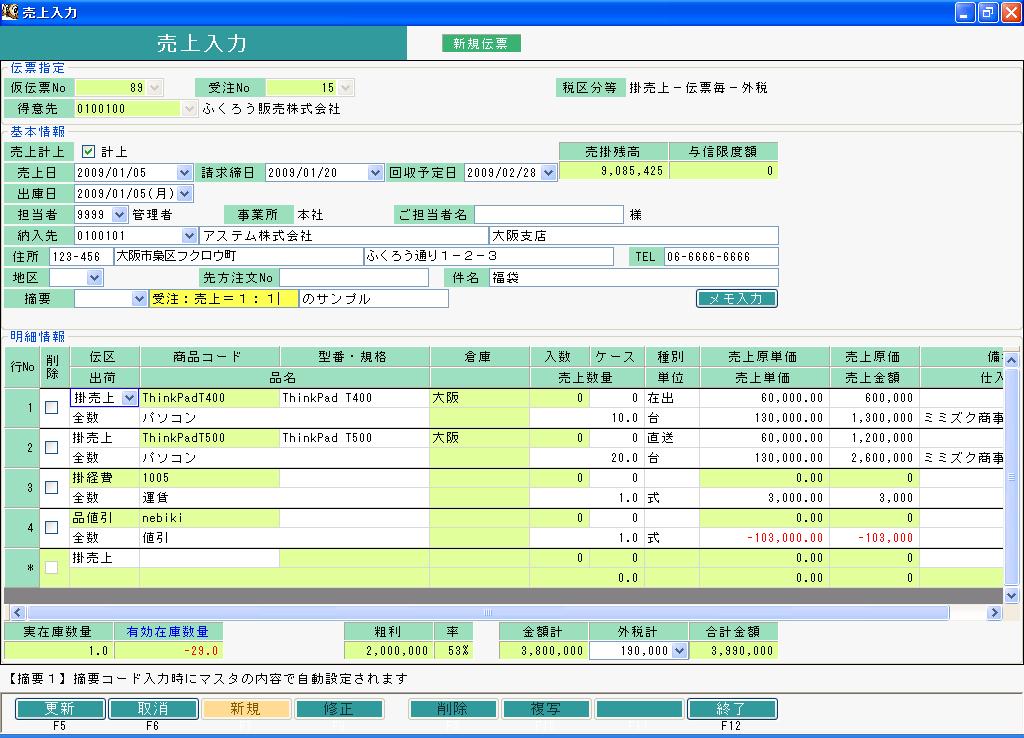Open the 担当者 dropdown arrow
This screenshot has height=738, width=1024.
click(120, 214)
